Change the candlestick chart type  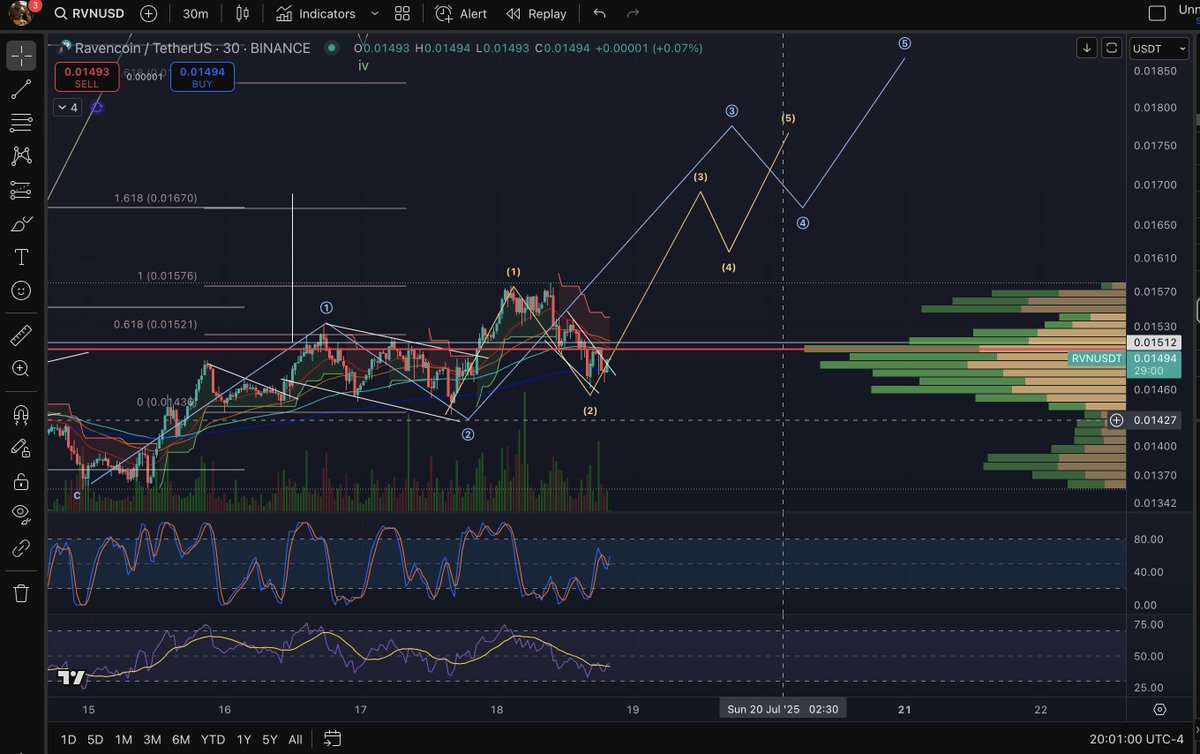[243, 14]
